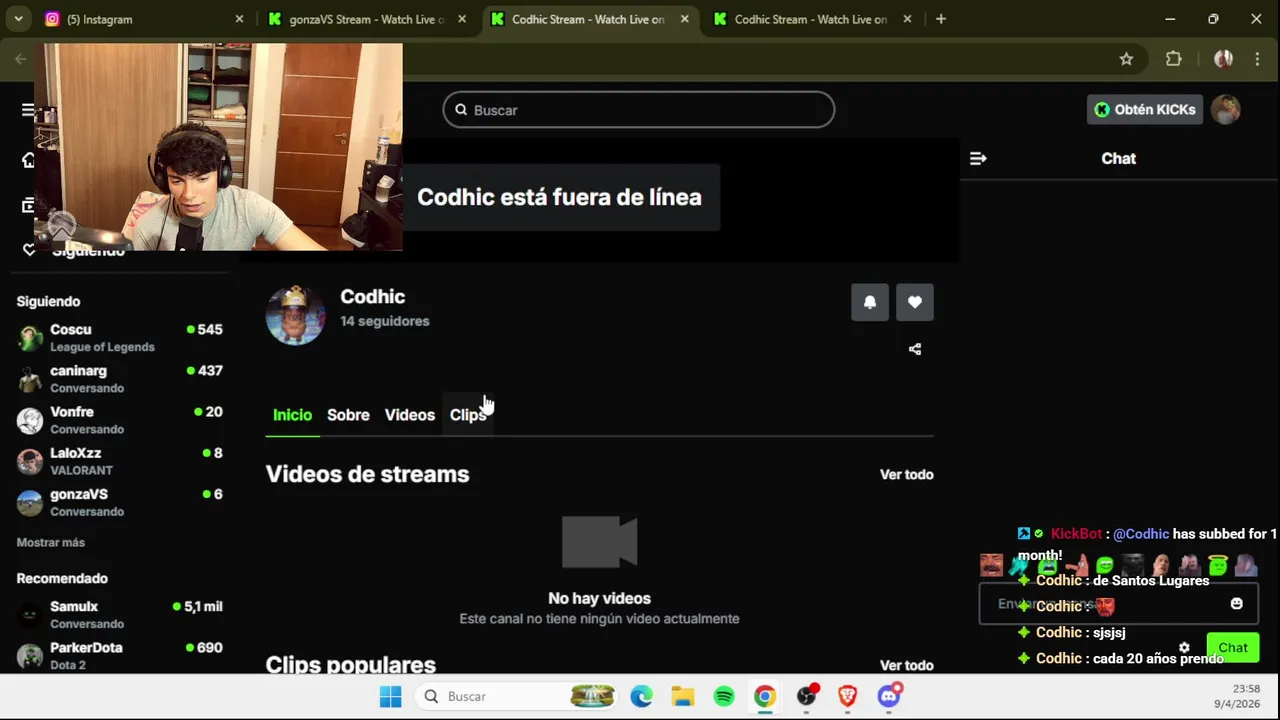Open Chrome's tab search dropdown

click(x=18, y=19)
